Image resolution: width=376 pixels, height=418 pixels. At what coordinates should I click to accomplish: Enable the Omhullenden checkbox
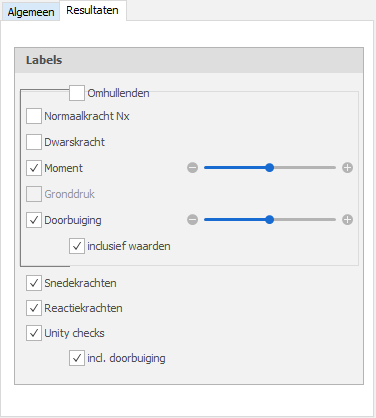77,93
